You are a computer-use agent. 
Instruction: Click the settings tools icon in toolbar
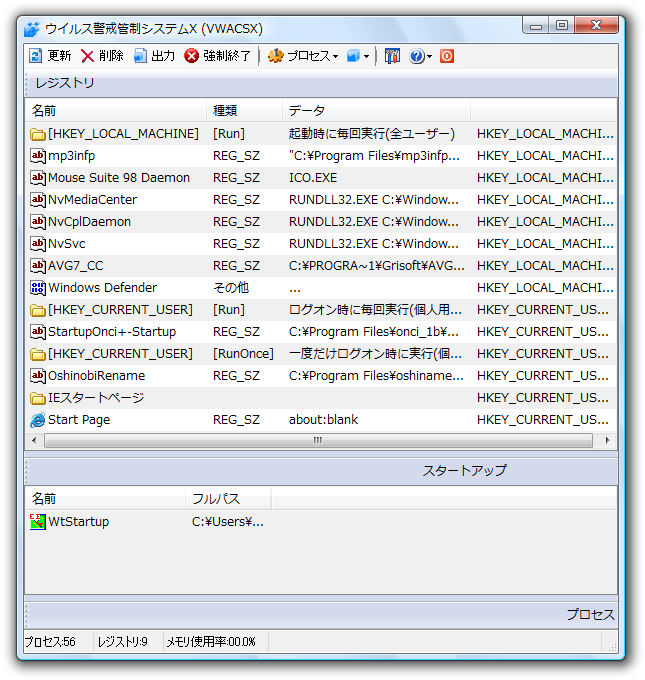(392, 56)
